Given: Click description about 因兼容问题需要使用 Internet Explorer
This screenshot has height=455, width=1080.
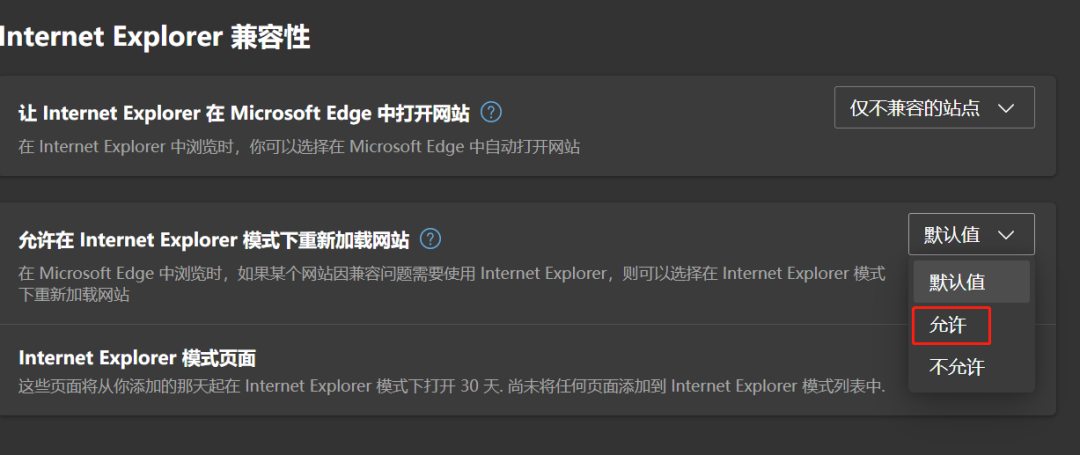Looking at the screenshot, I should [452, 273].
